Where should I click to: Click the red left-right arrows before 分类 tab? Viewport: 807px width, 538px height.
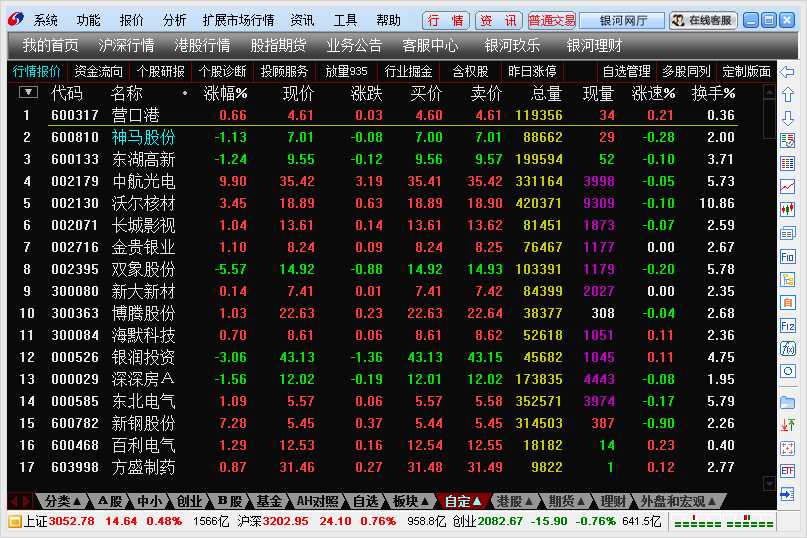click(21, 501)
